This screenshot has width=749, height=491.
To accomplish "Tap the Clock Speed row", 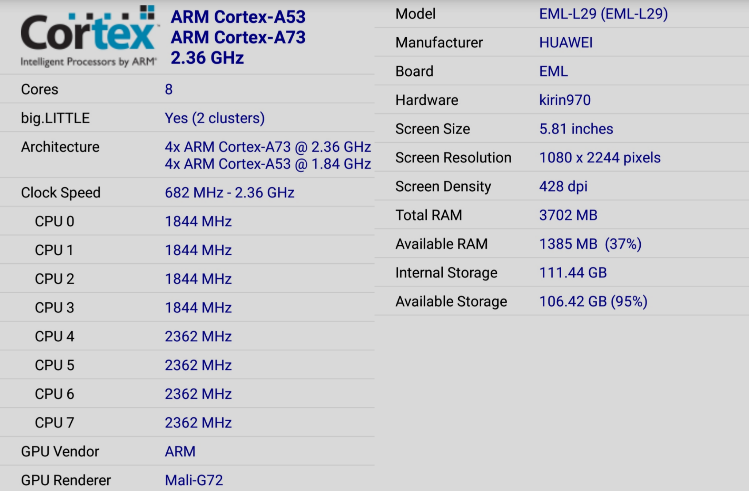I will point(187,192).
